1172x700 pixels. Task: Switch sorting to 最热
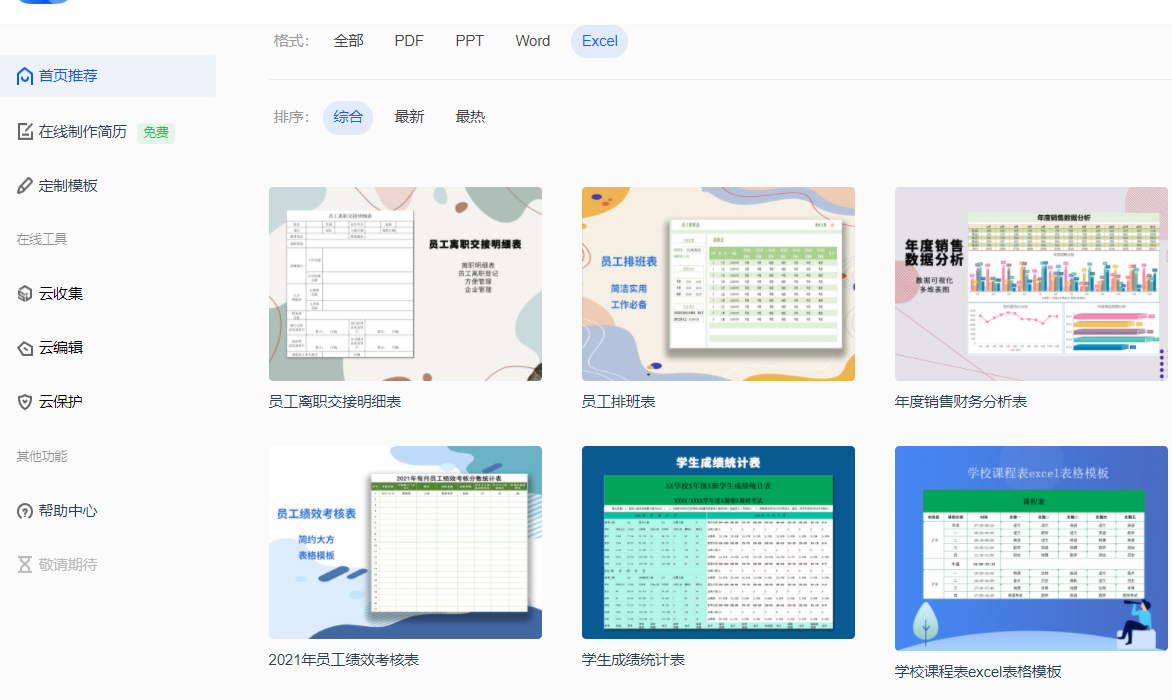[x=471, y=116]
